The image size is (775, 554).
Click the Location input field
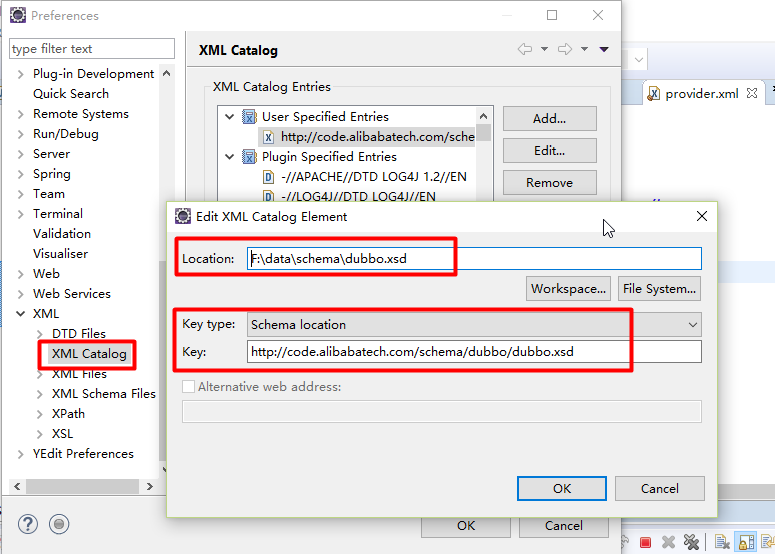pyautogui.click(x=474, y=258)
